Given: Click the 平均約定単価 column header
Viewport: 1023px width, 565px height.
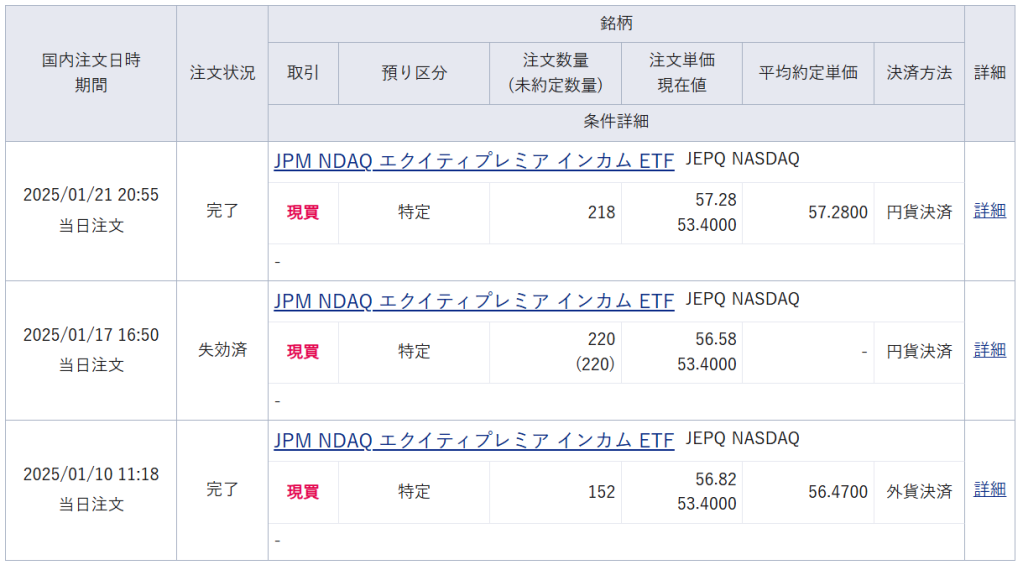Looking at the screenshot, I should [808, 73].
